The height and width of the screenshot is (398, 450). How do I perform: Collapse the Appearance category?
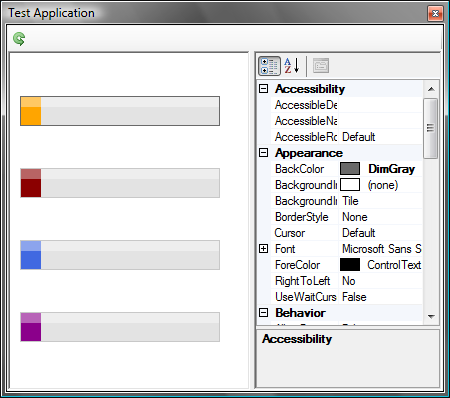(264, 153)
